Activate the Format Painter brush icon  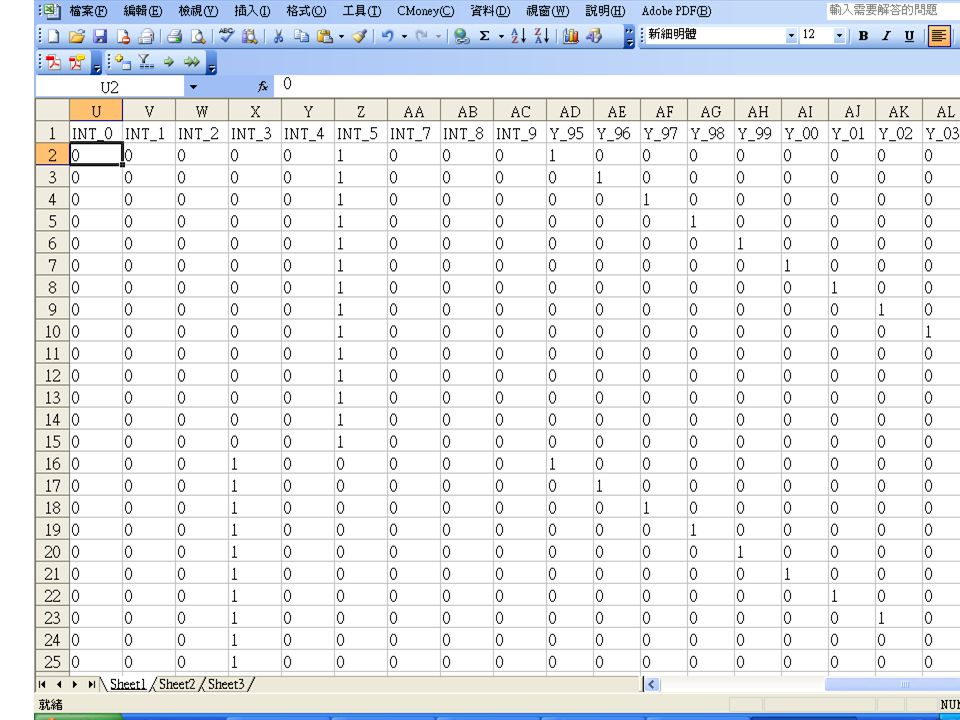click(361, 37)
